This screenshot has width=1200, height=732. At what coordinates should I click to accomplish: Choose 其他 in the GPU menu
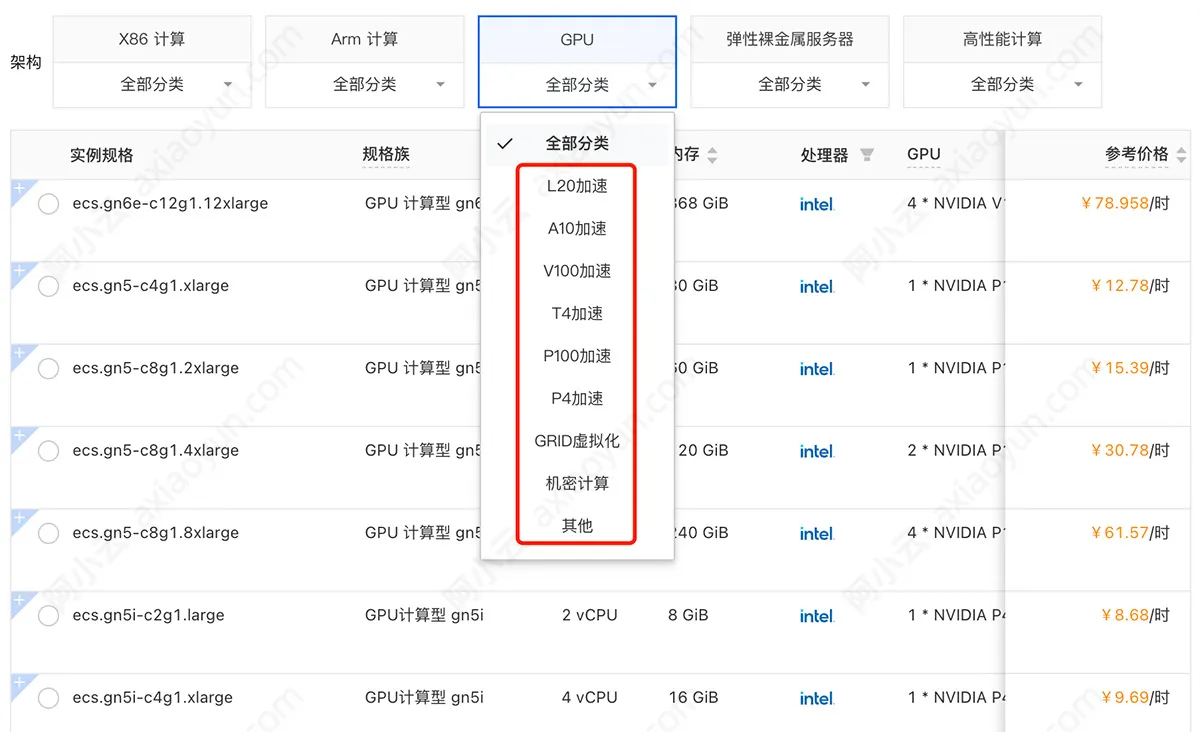(577, 526)
